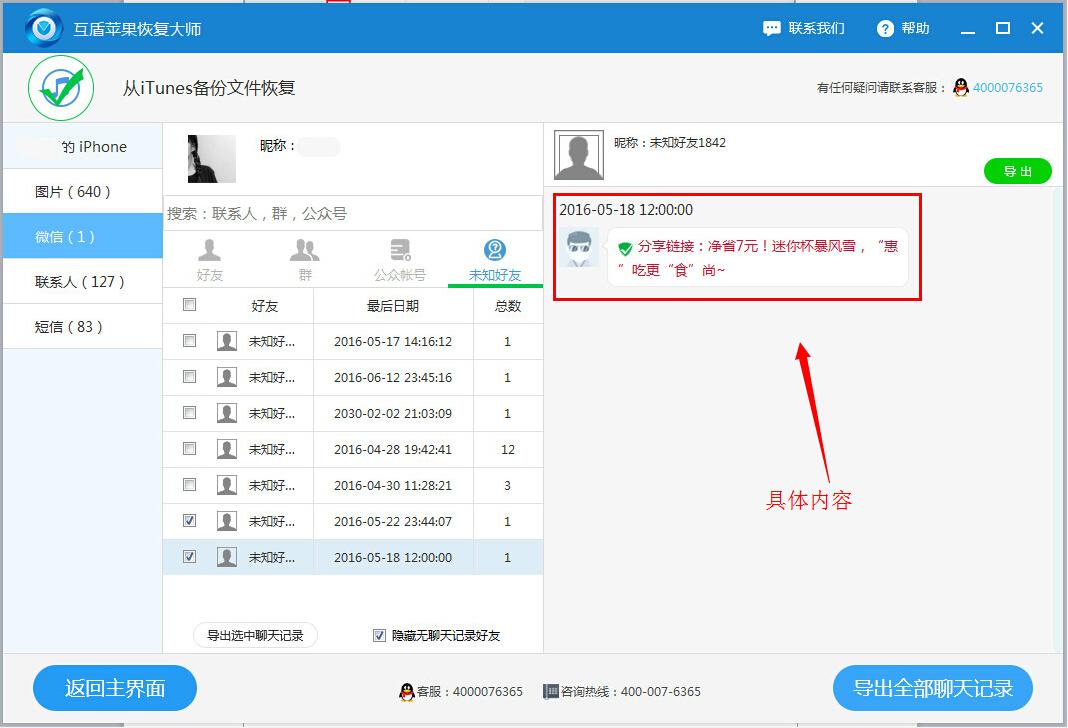This screenshot has height=728, width=1068.
Task: Toggle the select-all checkbox in the 好友 column header
Action: (189, 305)
